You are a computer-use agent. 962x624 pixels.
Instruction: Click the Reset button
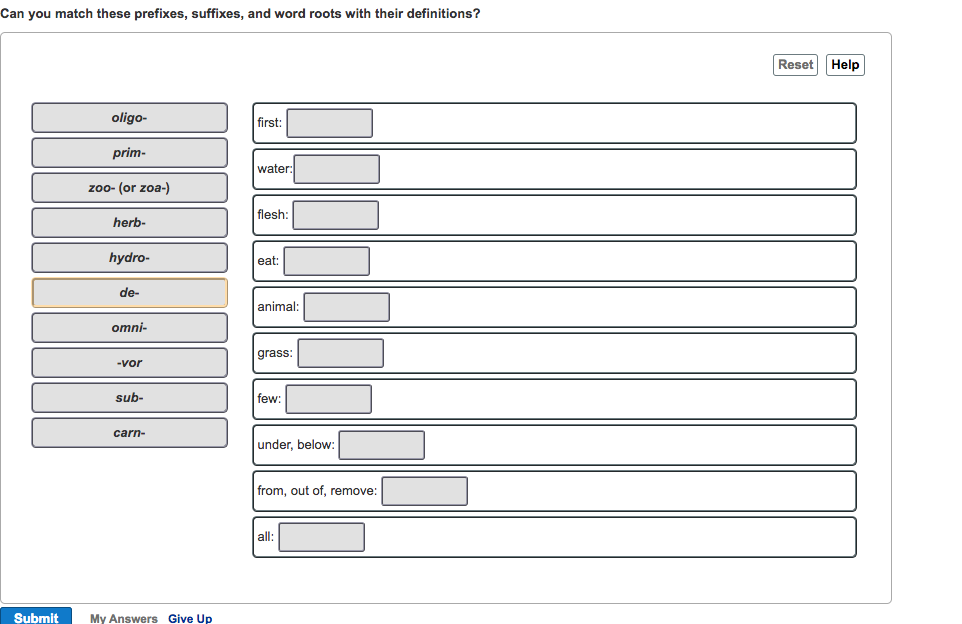(795, 64)
